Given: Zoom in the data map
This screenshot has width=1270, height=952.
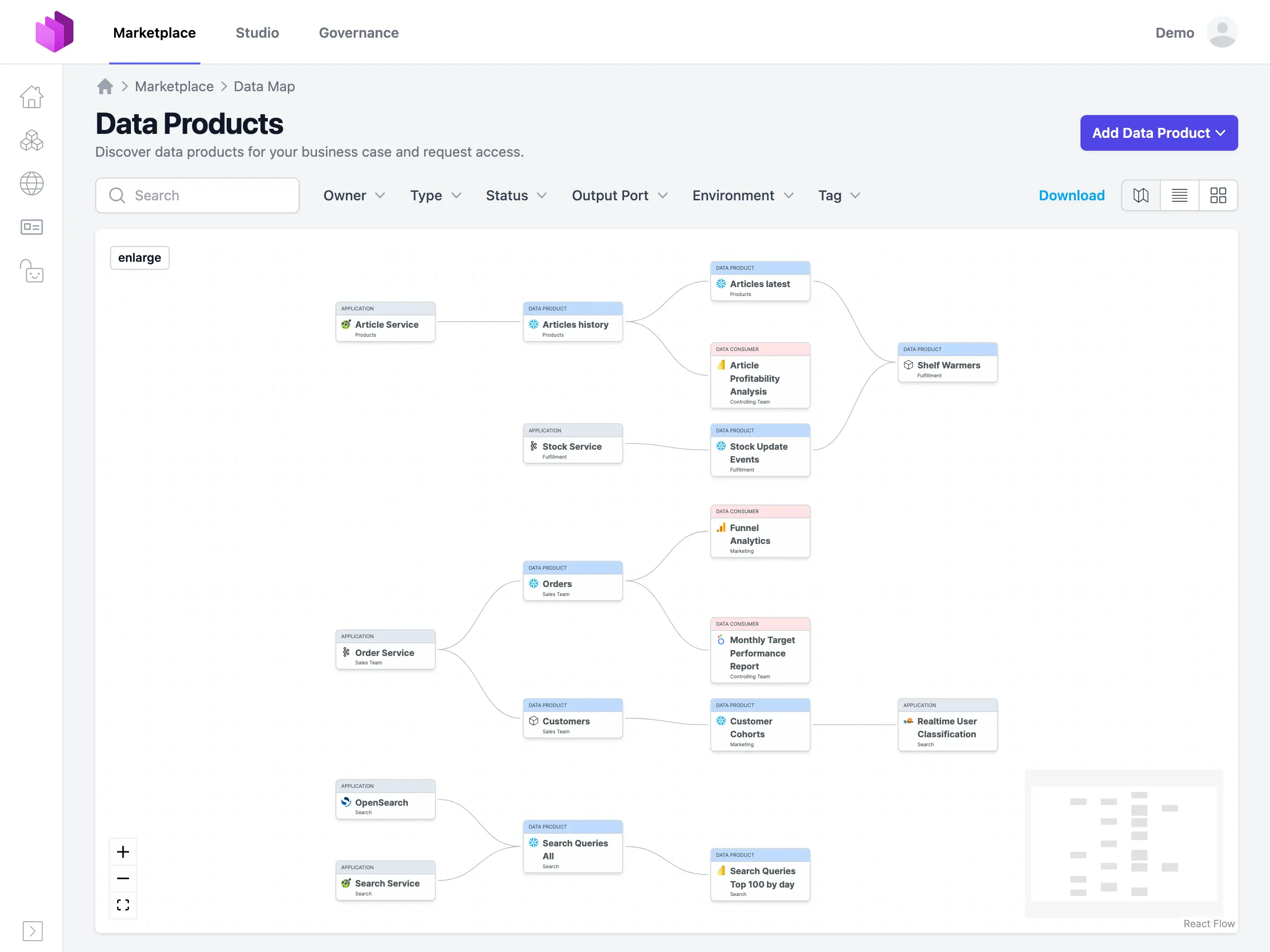Looking at the screenshot, I should pyautogui.click(x=123, y=851).
